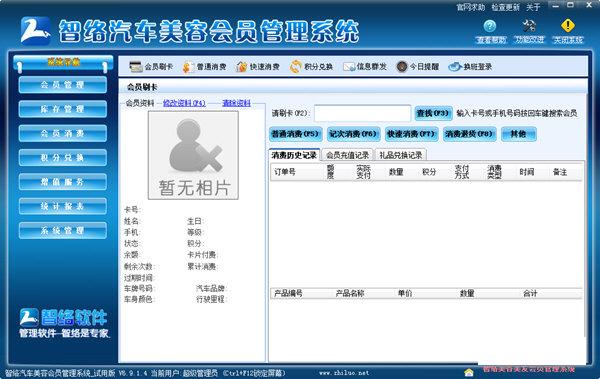Click the 备注 column header
600x379 pixels.
point(560,172)
